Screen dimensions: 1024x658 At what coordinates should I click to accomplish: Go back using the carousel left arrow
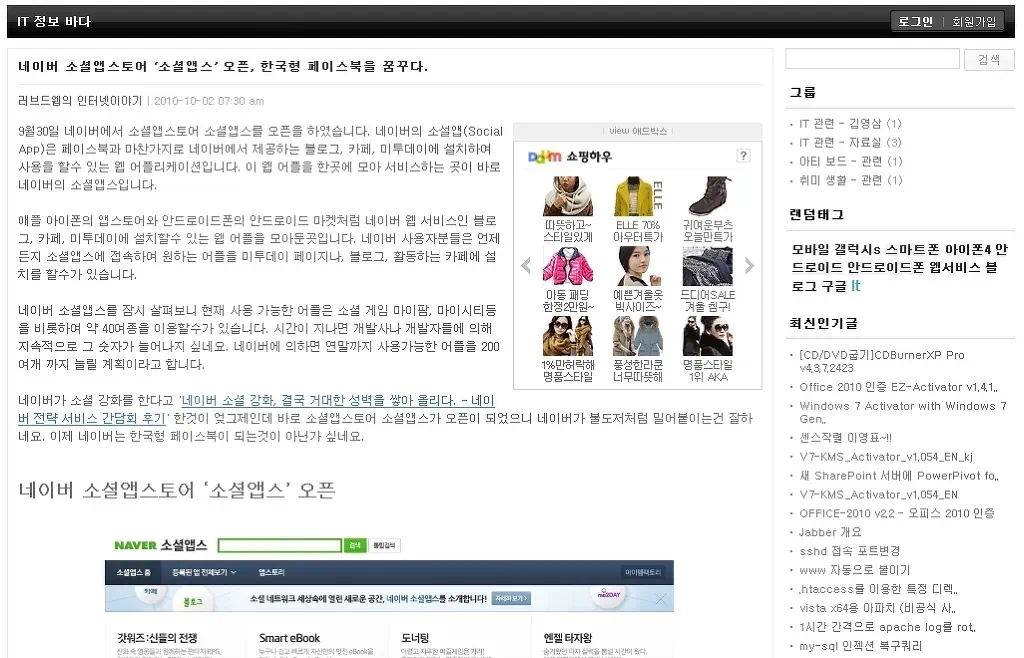click(x=525, y=265)
